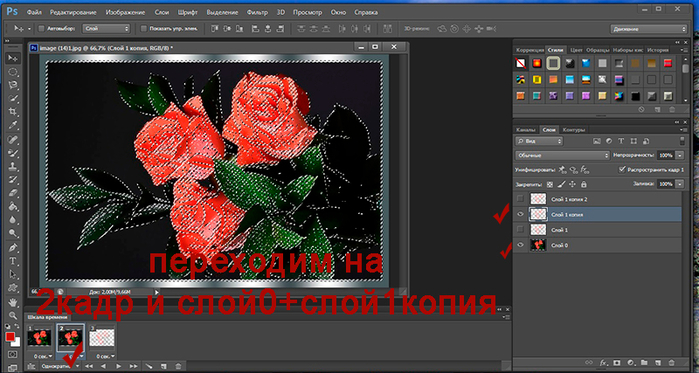Delete the selected timeline frame
Screen dimensions: 699x373
point(178,366)
